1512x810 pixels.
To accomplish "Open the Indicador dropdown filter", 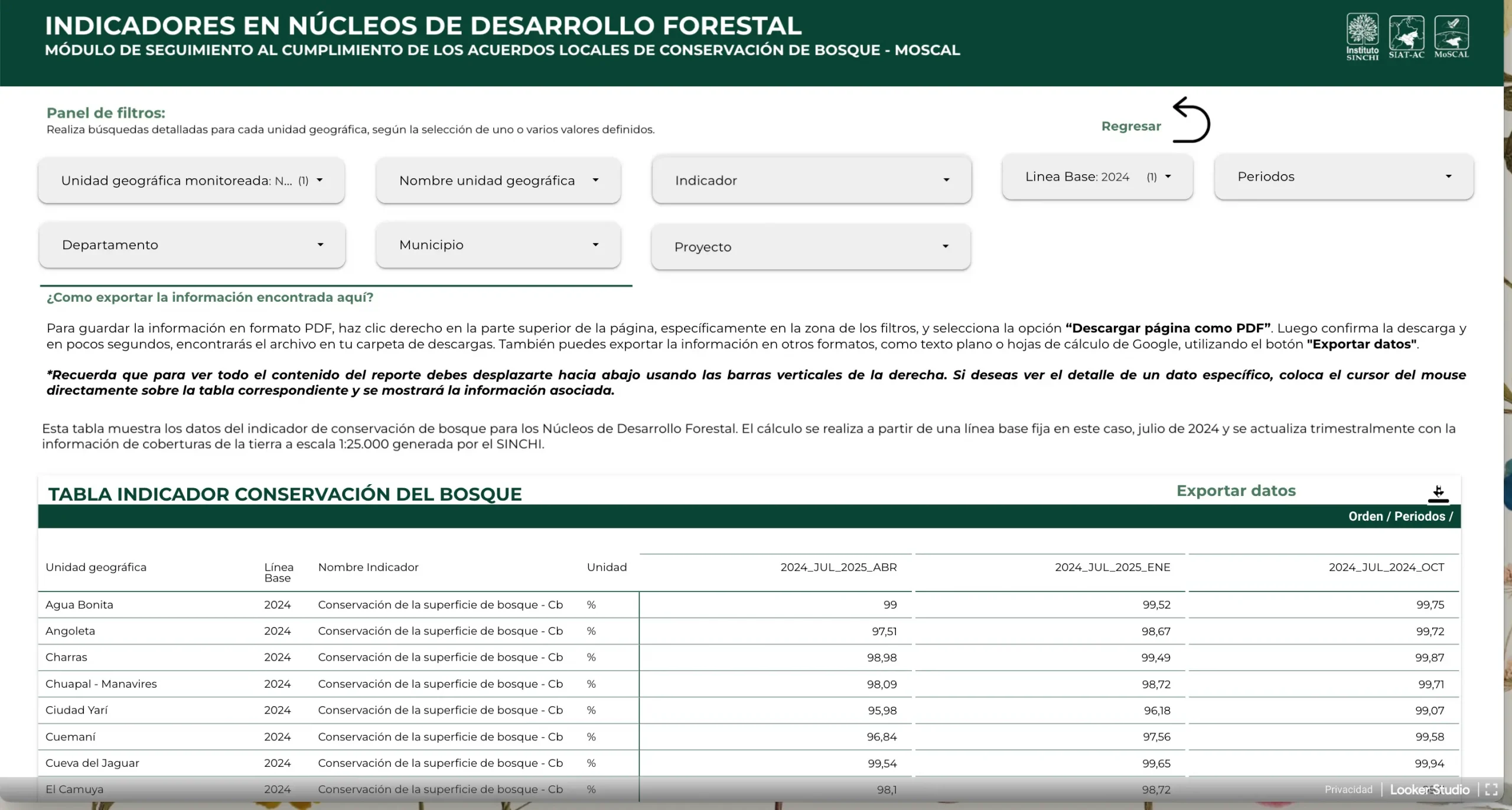I will 812,181.
